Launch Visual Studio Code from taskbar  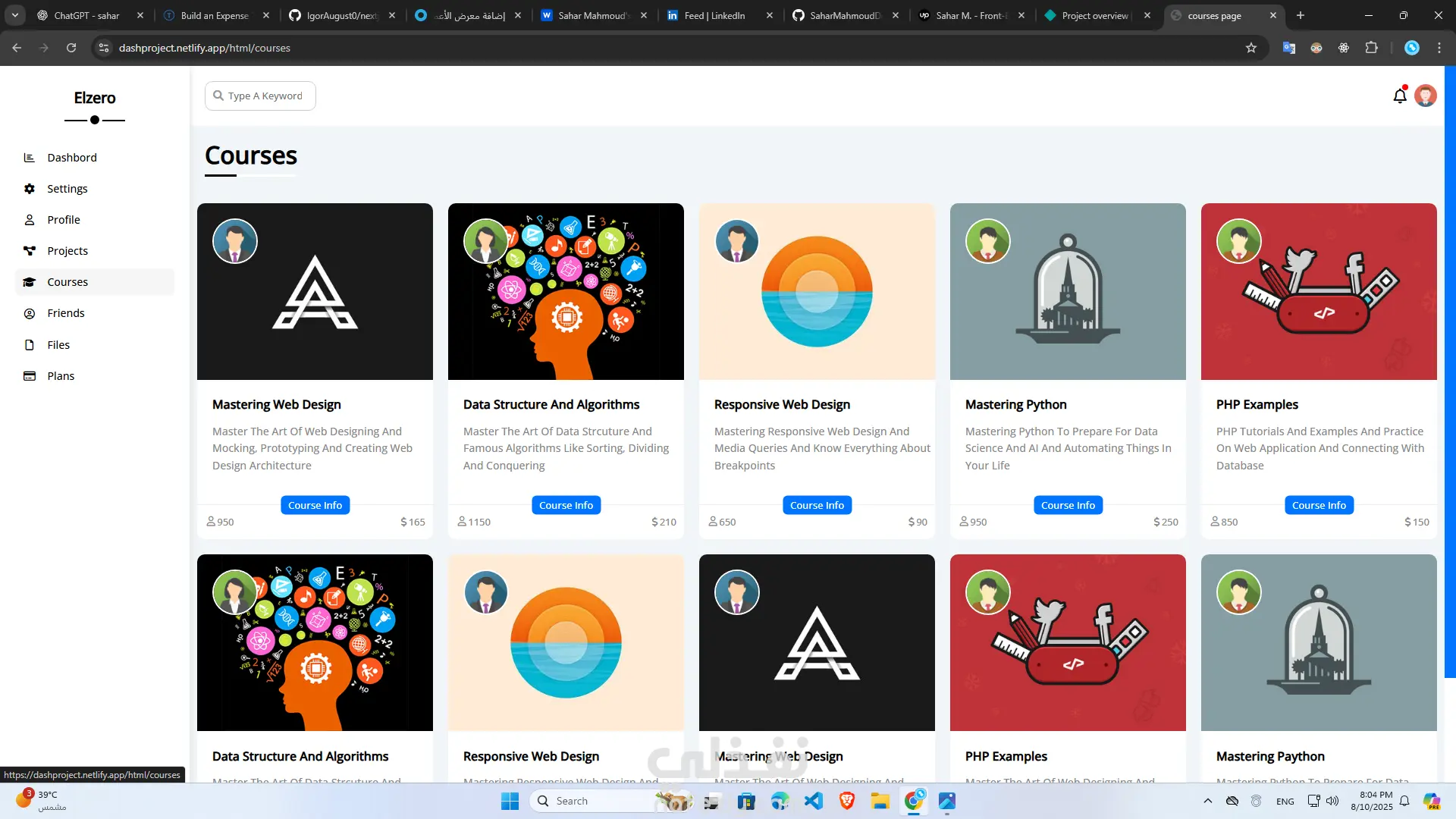(814, 801)
